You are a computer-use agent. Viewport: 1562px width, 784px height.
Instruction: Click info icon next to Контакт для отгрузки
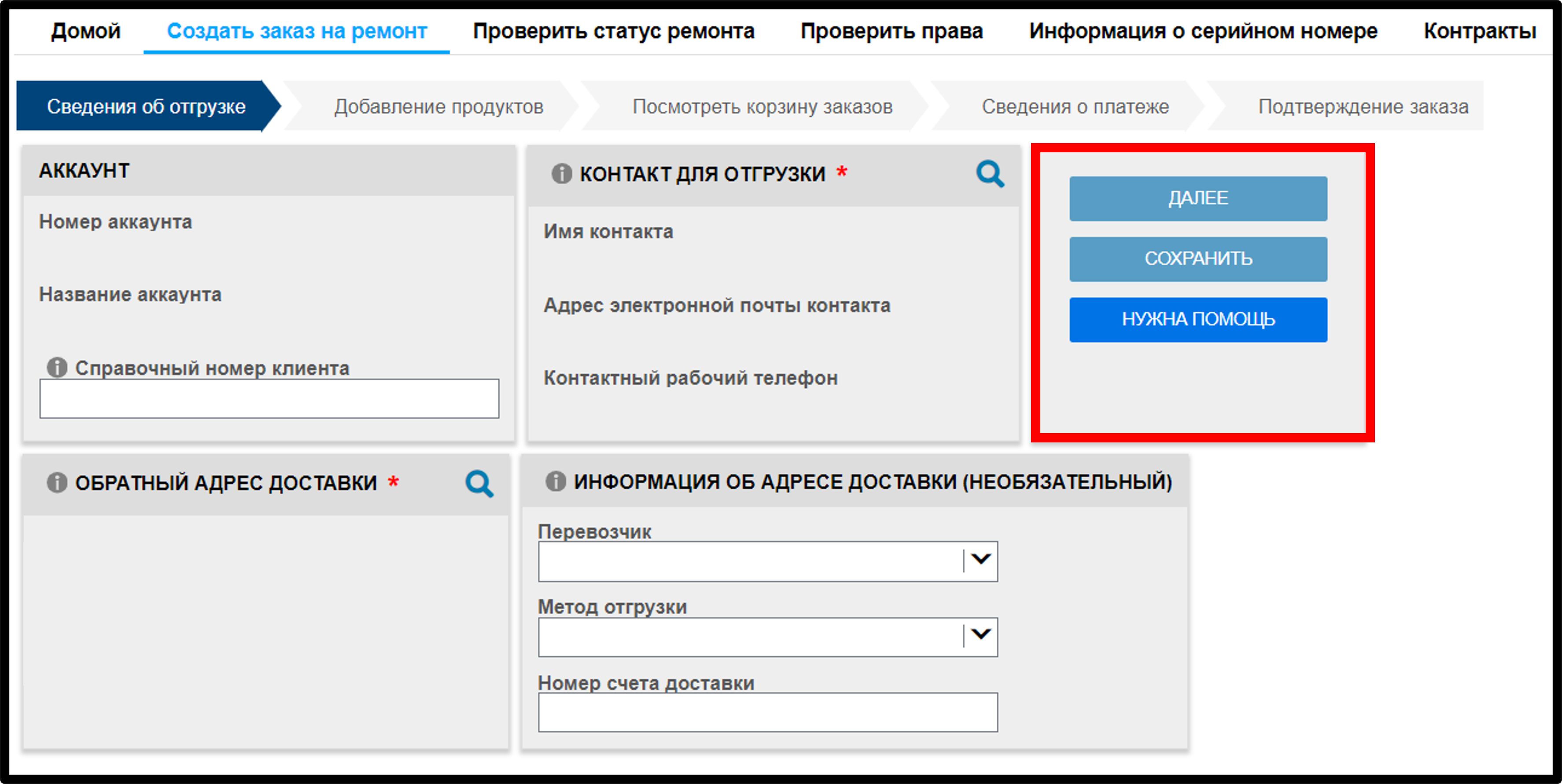[561, 173]
